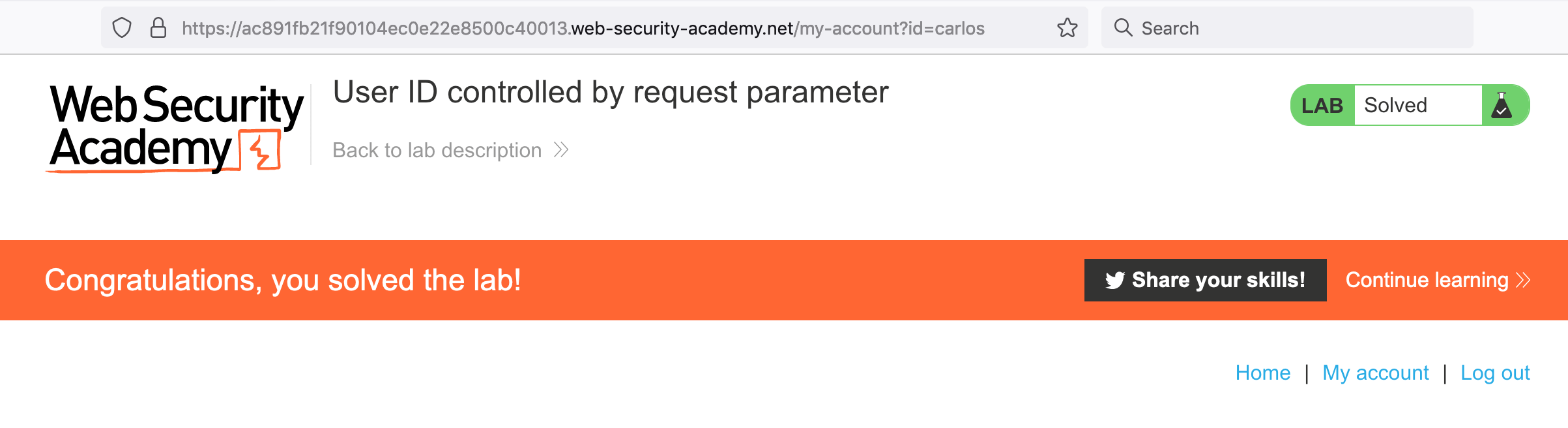Click the orange lightning bolt logo mark

pyautogui.click(x=259, y=150)
